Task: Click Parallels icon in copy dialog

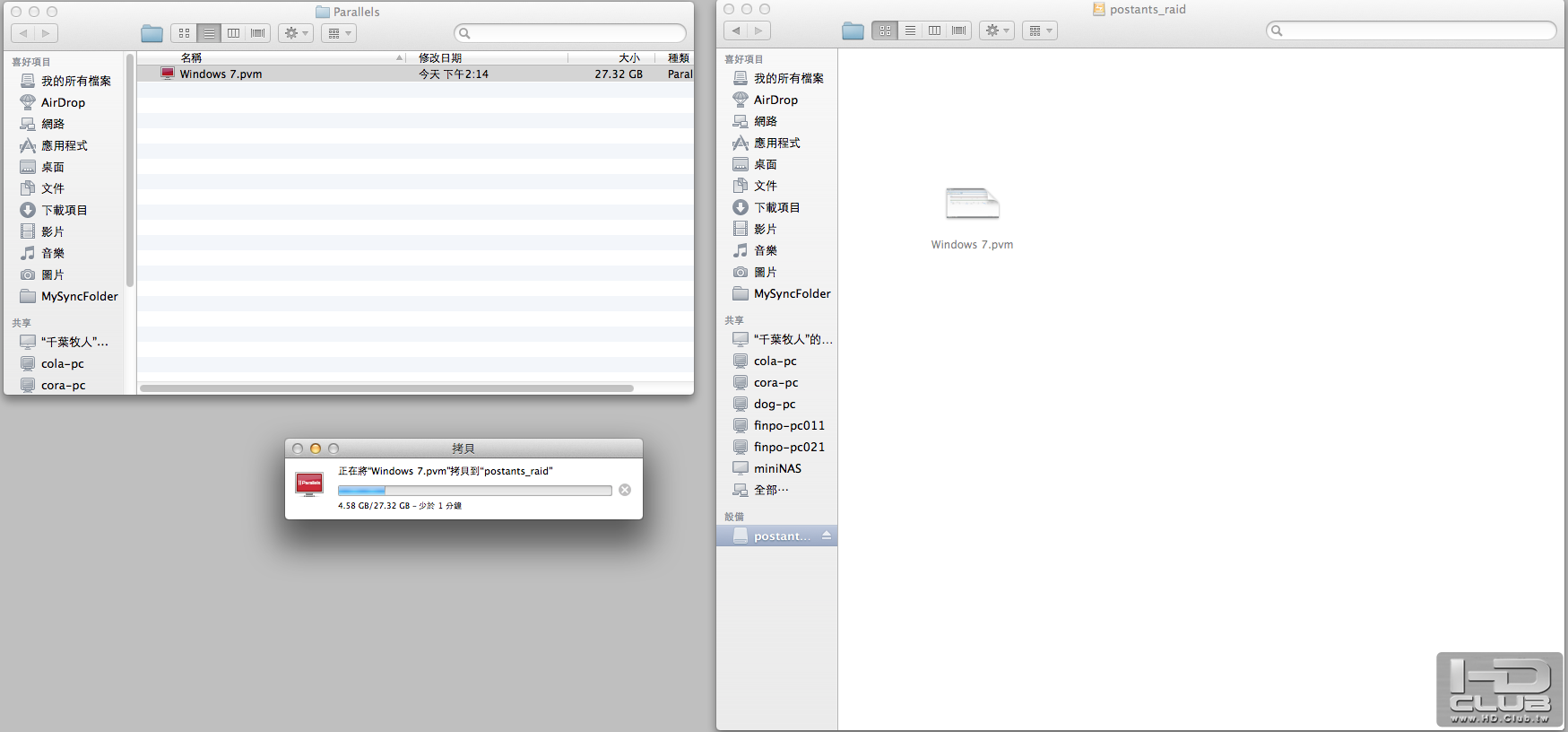Action: click(x=309, y=484)
